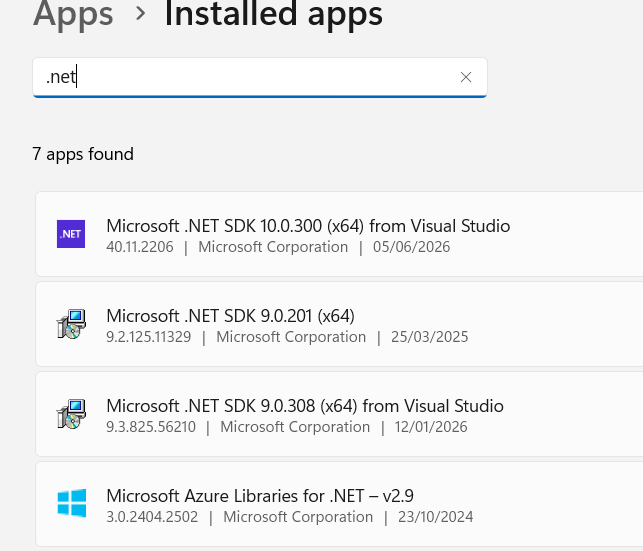This screenshot has height=551, width=643.
Task: Click the .NET SDK 9.0.201 installer icon
Action: (x=71, y=324)
